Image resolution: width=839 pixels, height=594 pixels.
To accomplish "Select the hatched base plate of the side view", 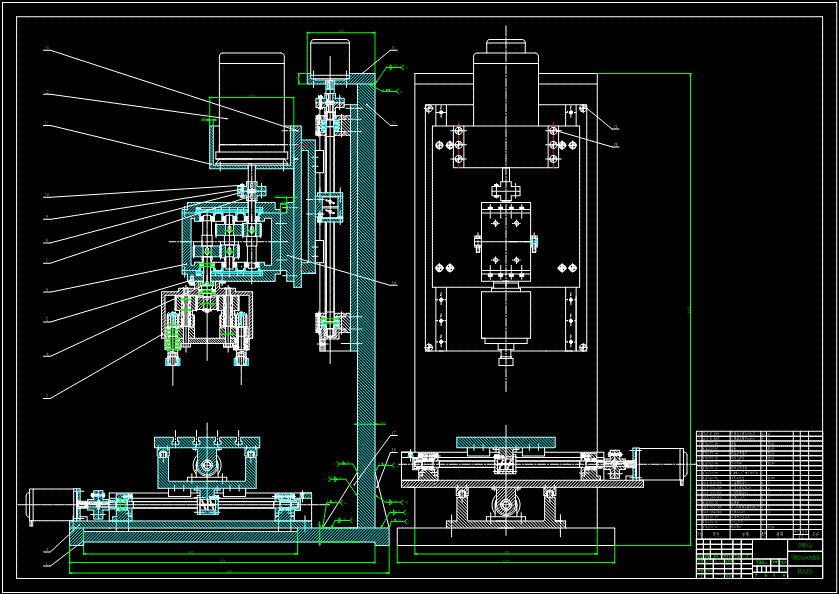I will coord(229,536).
